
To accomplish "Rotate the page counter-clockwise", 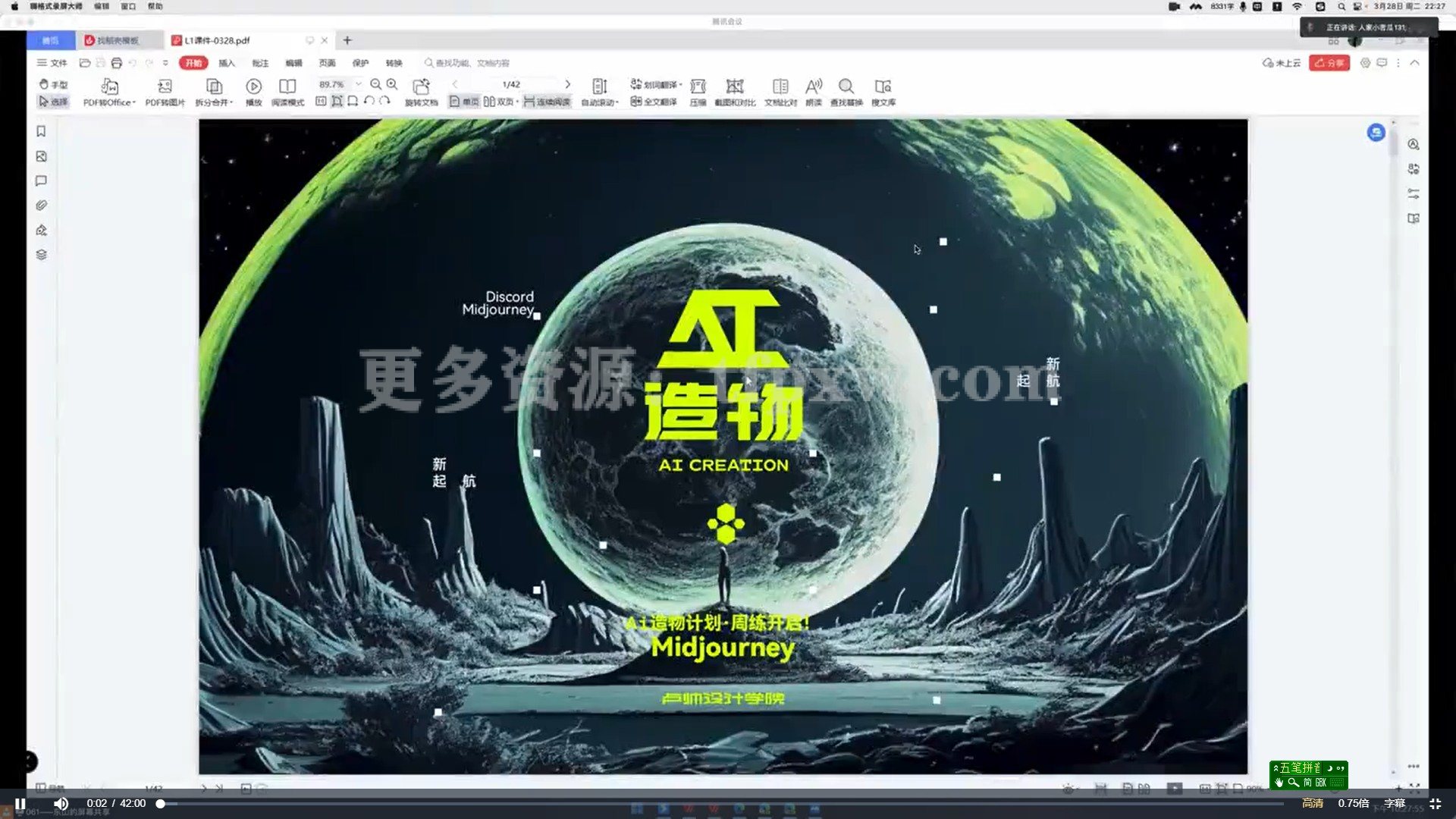I will click(x=369, y=101).
